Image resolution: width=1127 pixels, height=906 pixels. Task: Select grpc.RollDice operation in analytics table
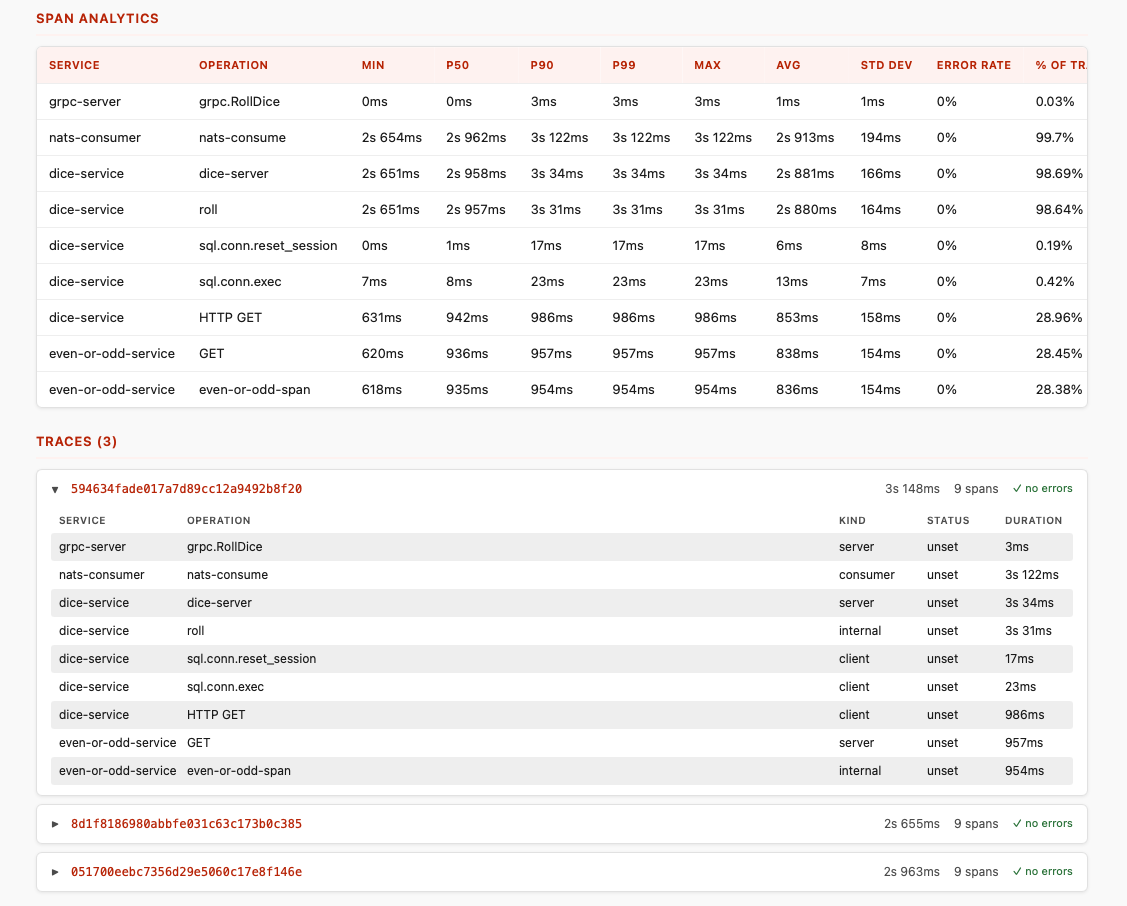239,101
